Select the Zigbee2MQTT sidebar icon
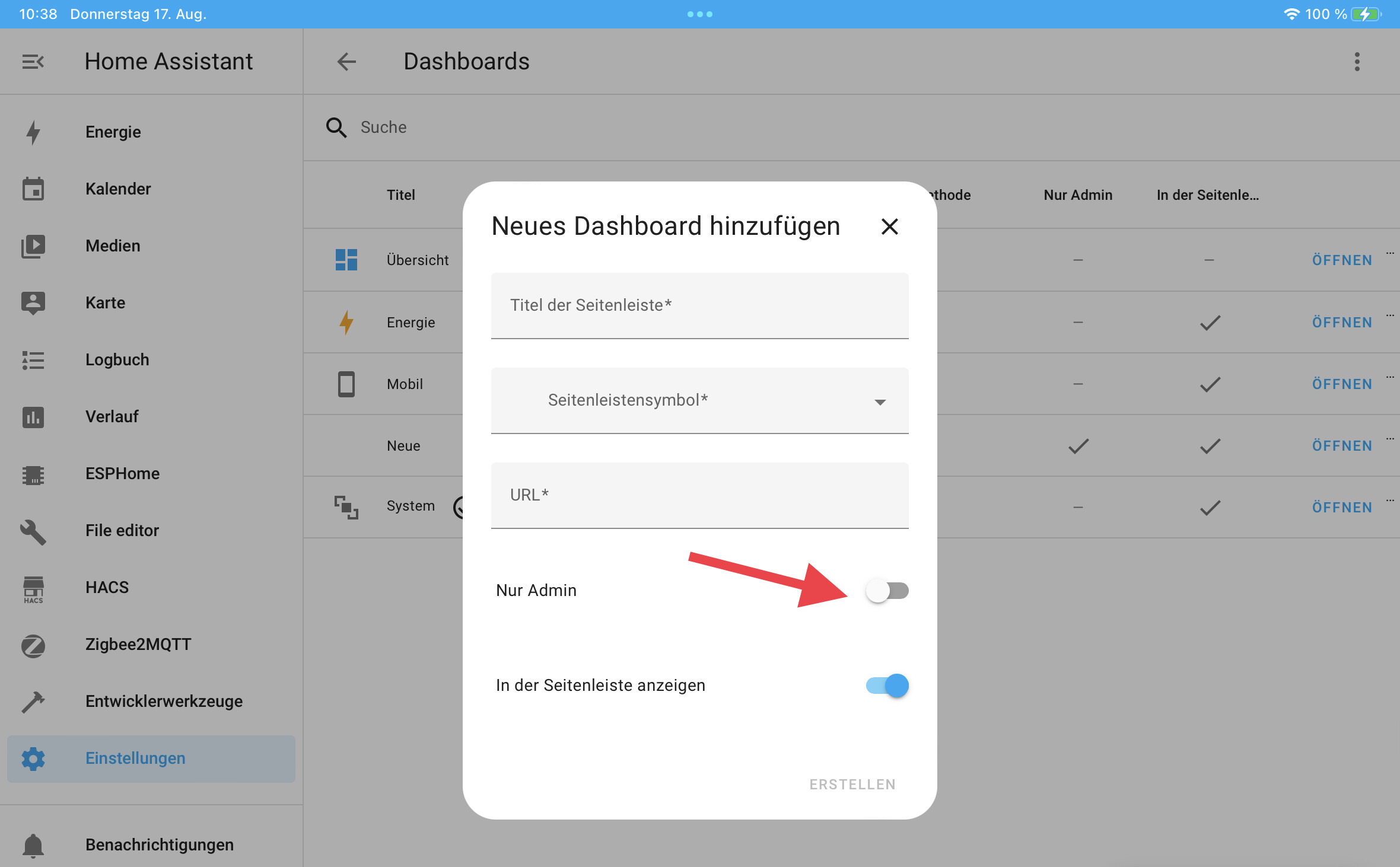Screen dimensions: 1400x867 point(33,645)
